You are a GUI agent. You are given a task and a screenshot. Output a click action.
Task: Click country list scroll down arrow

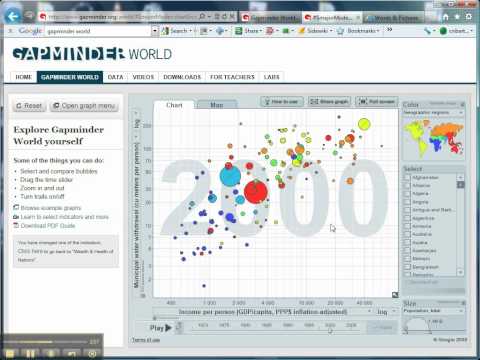pos(461,272)
